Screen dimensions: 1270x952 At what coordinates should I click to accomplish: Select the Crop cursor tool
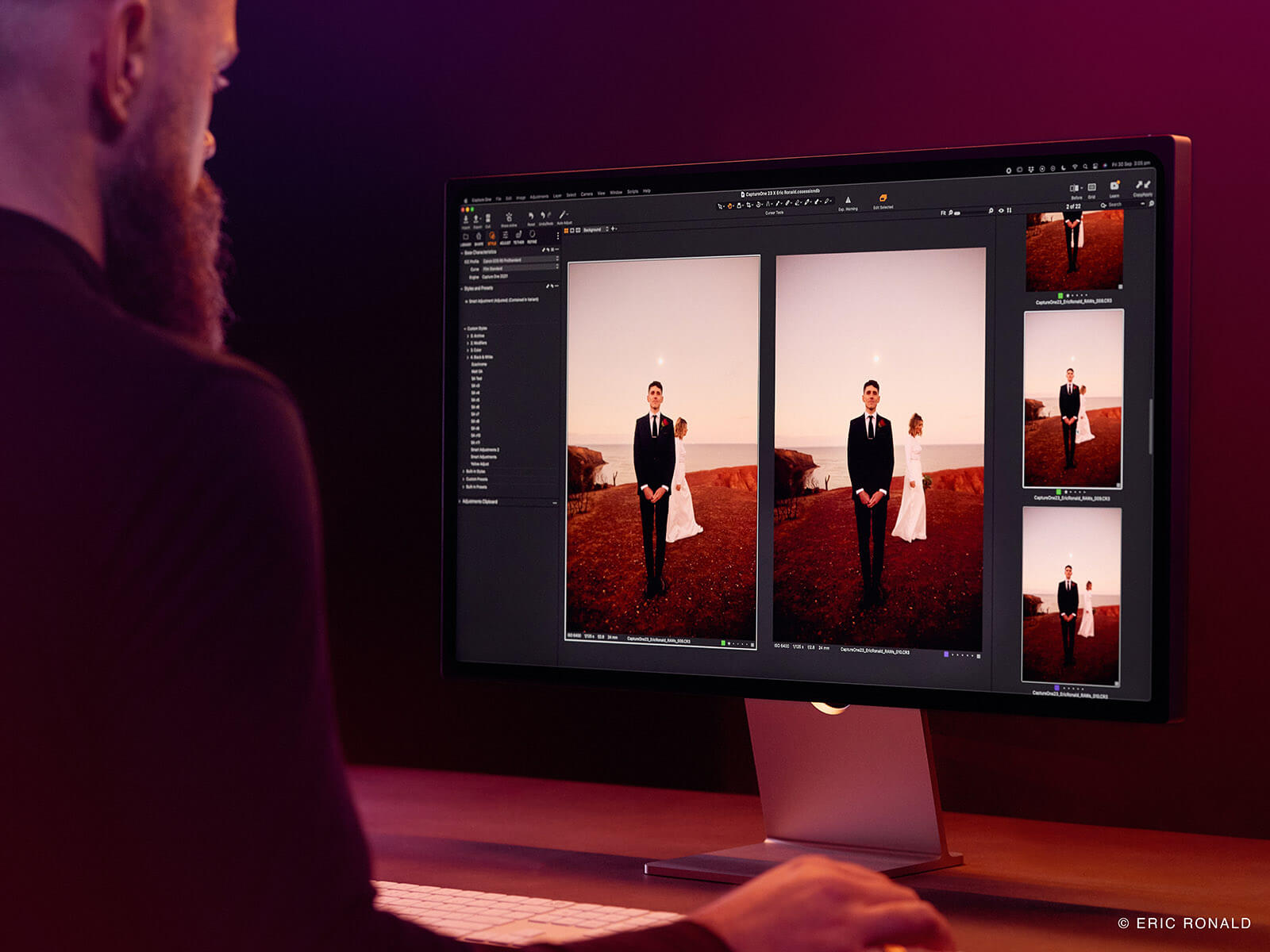pyautogui.click(x=749, y=205)
